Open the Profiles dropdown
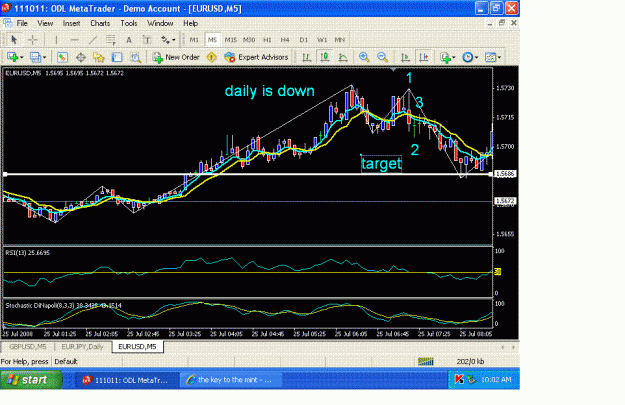 pos(38,57)
